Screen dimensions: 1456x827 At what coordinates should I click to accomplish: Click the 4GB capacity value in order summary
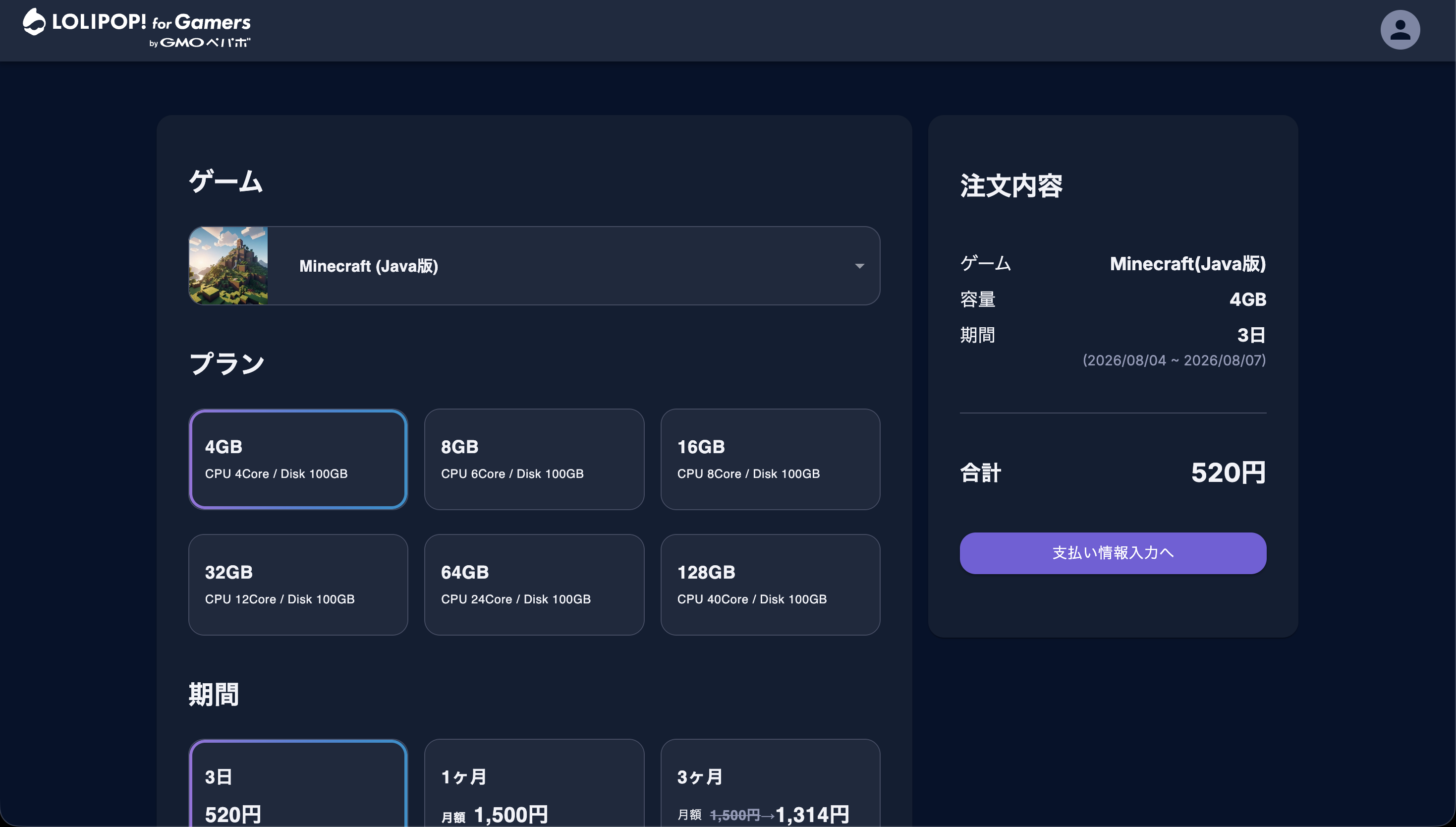(x=1248, y=299)
